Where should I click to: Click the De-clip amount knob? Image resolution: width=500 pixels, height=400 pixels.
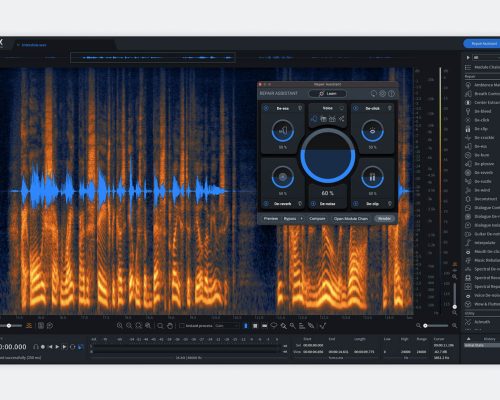(372, 177)
